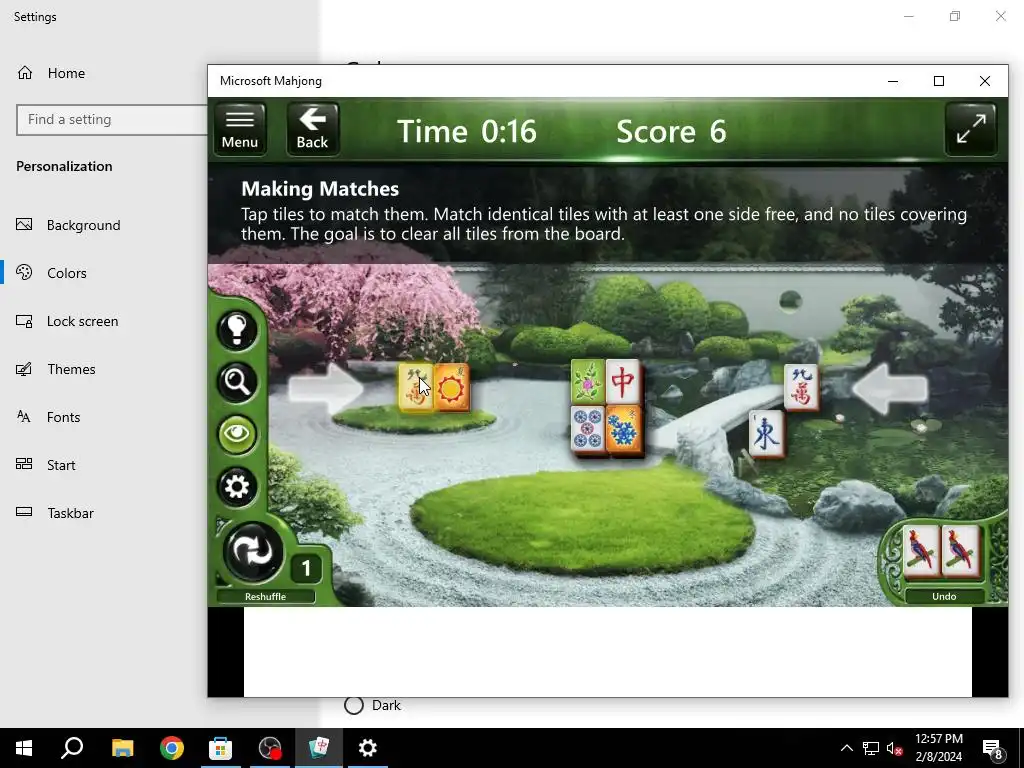Open the magnifying glass zoom tool
The height and width of the screenshot is (768, 1024).
[x=237, y=381]
